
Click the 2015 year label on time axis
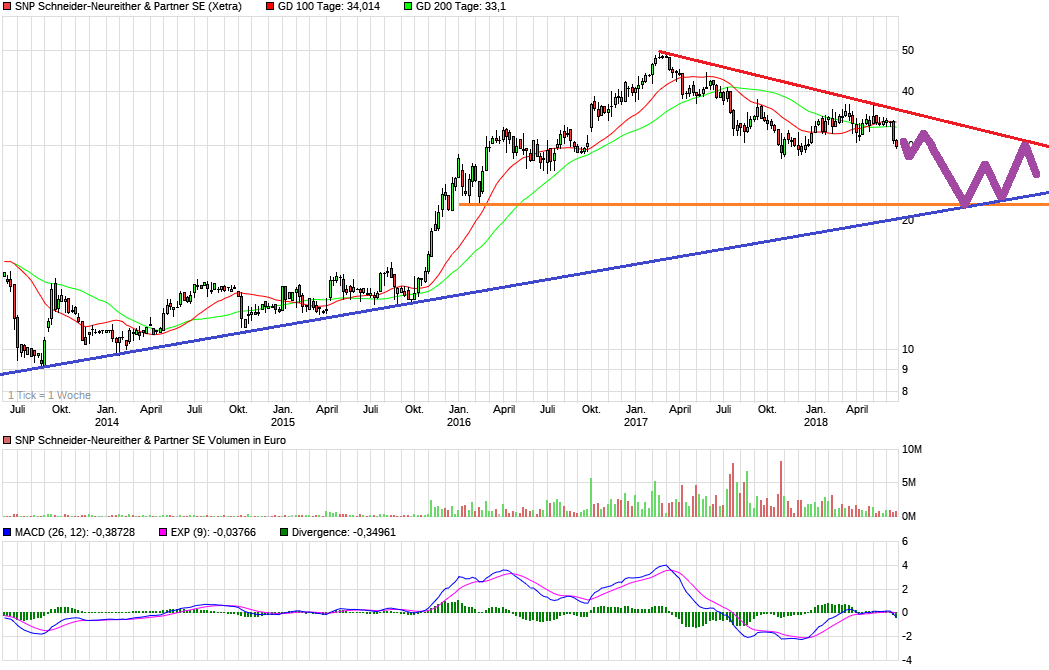click(282, 422)
